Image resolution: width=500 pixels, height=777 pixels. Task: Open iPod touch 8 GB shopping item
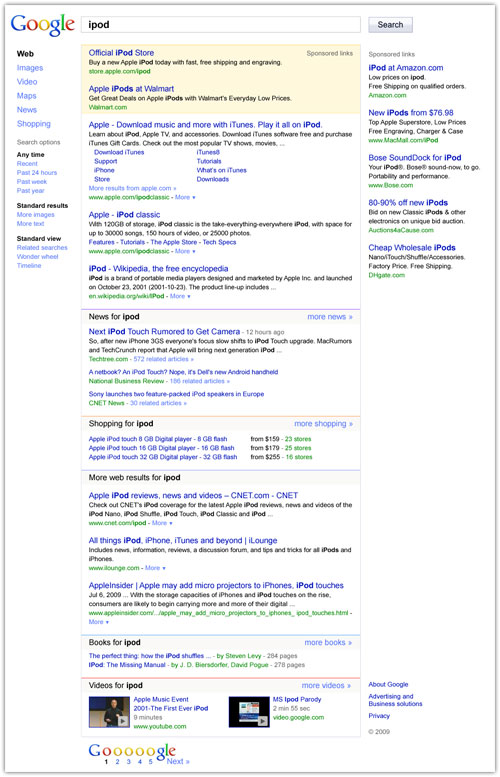pyautogui.click(x=158, y=439)
